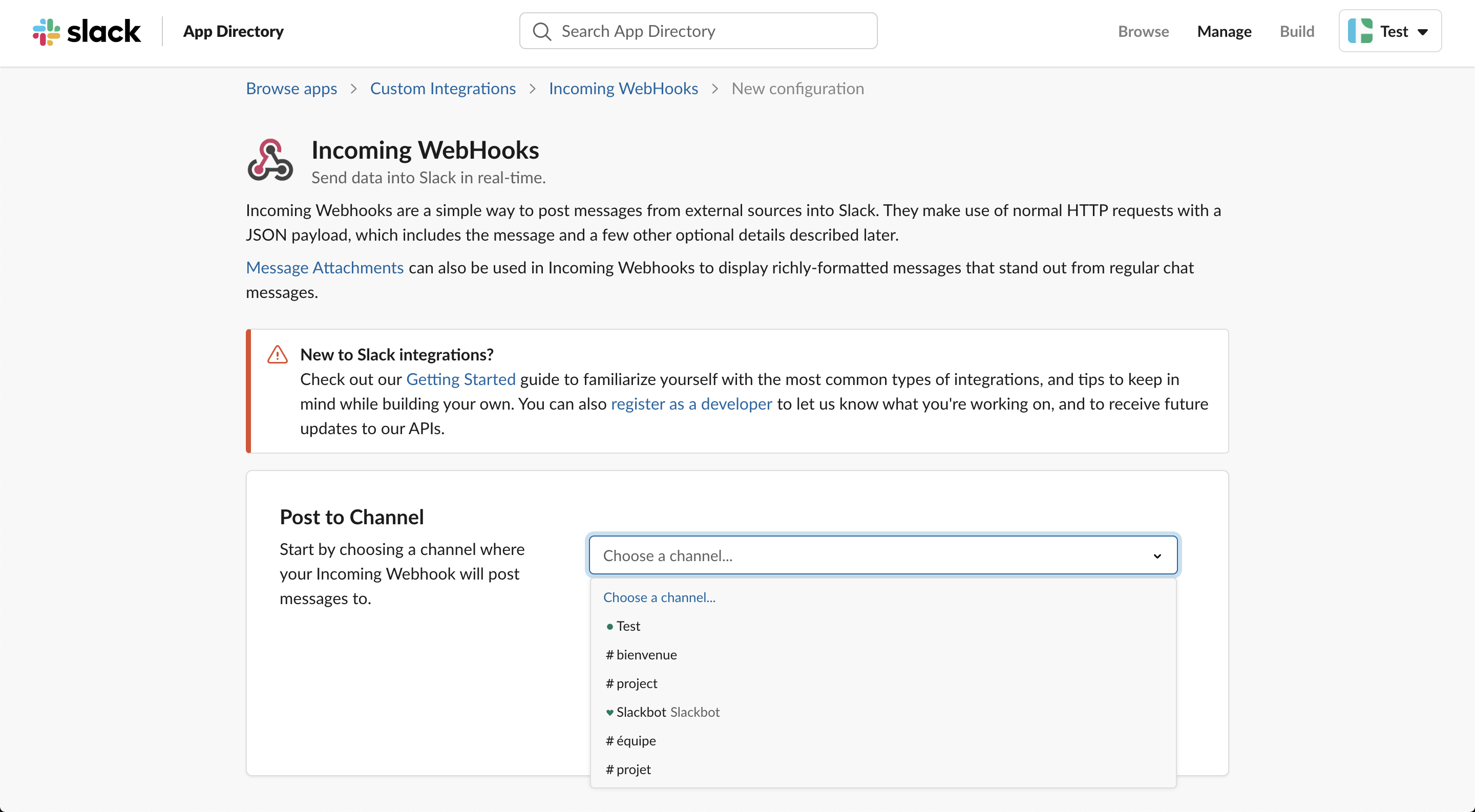Viewport: 1475px width, 812px height.
Task: Click register as a developer link
Action: pyautogui.click(x=691, y=404)
